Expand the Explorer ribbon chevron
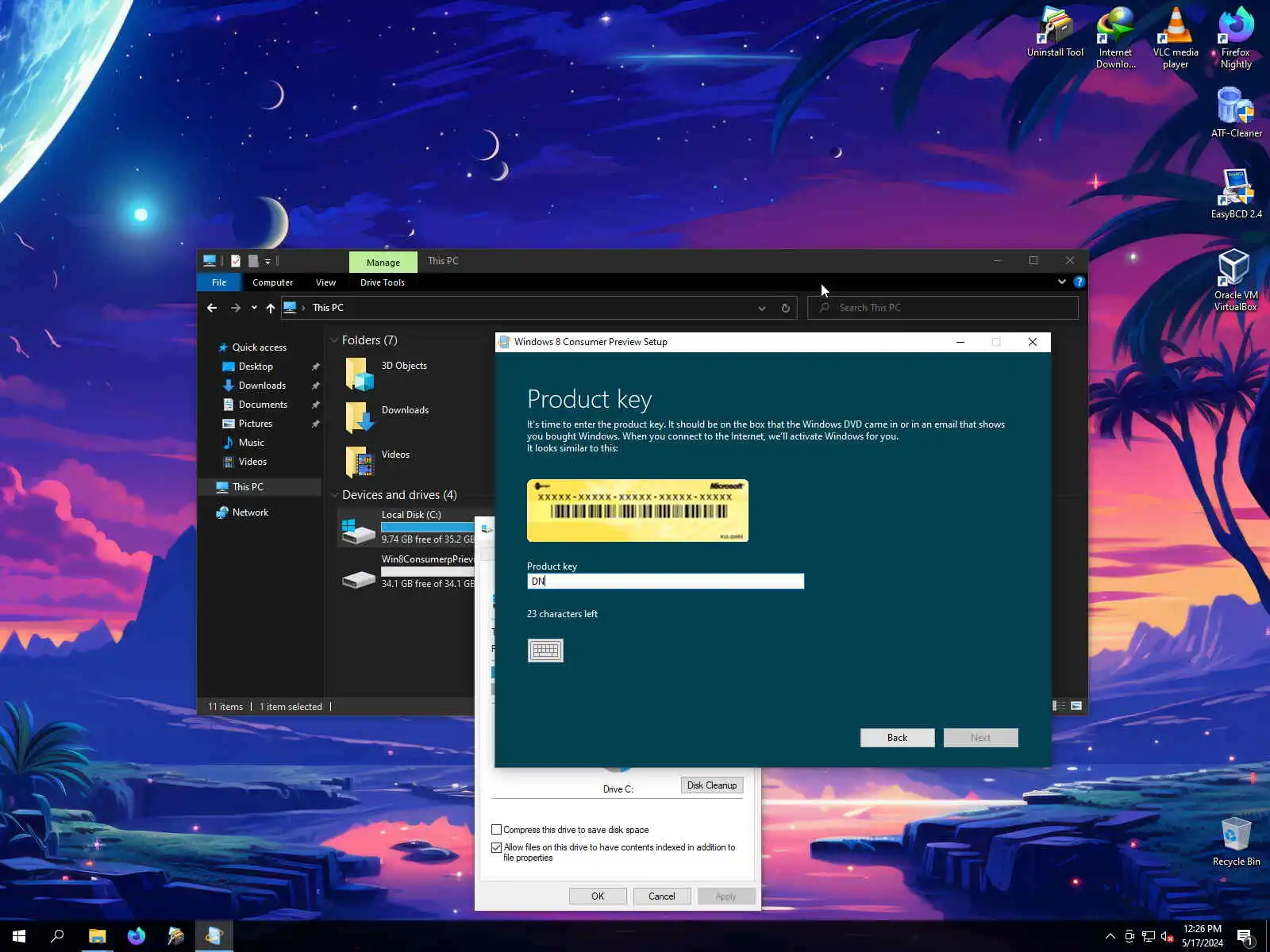This screenshot has width=1270, height=952. [1061, 282]
